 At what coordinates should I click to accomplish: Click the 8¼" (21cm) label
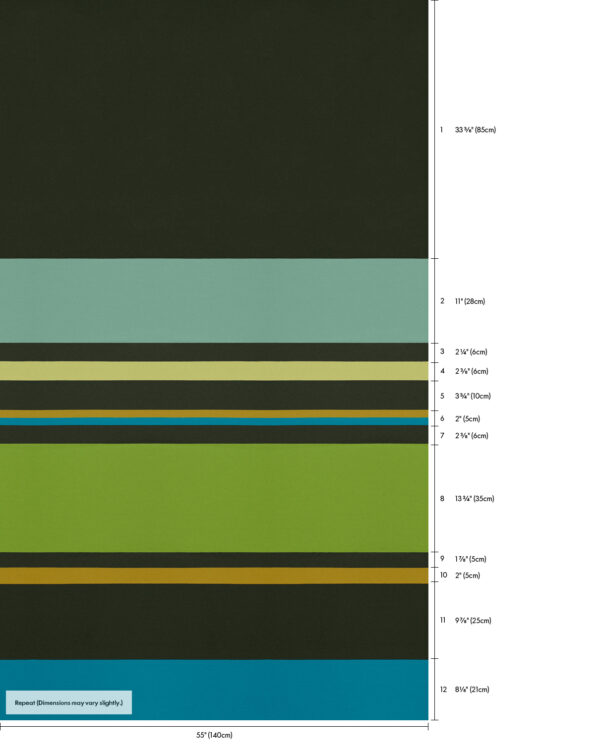pos(471,690)
